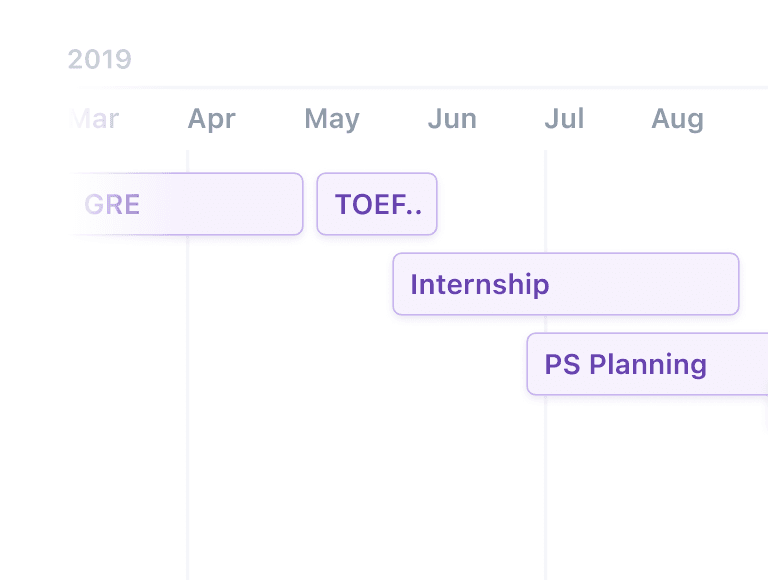Select the faded Mar month header
Image resolution: width=768 pixels, height=580 pixels.
(x=94, y=119)
